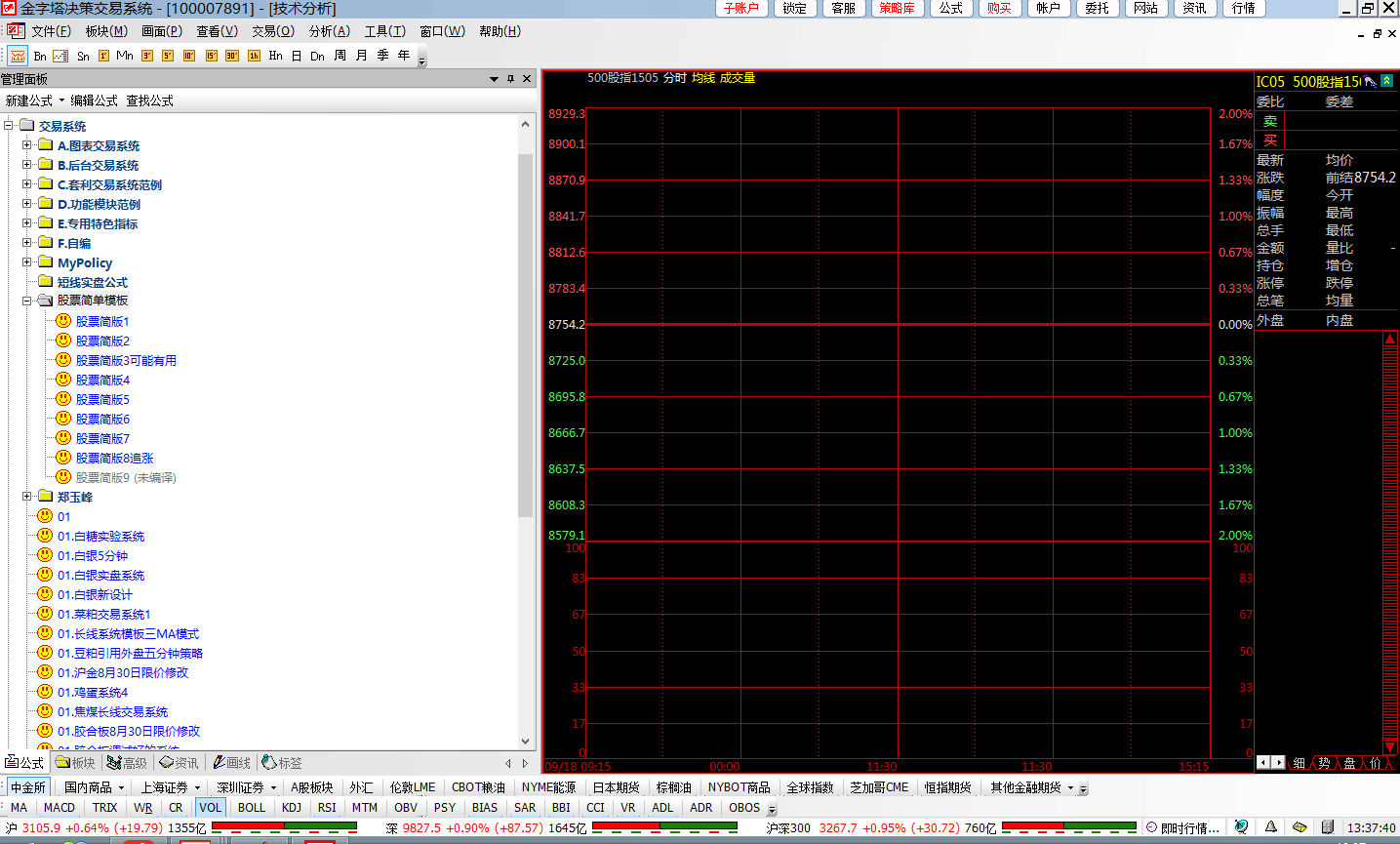Switch to 1-hour period icon
The width and height of the screenshot is (1400, 844).
tap(254, 56)
